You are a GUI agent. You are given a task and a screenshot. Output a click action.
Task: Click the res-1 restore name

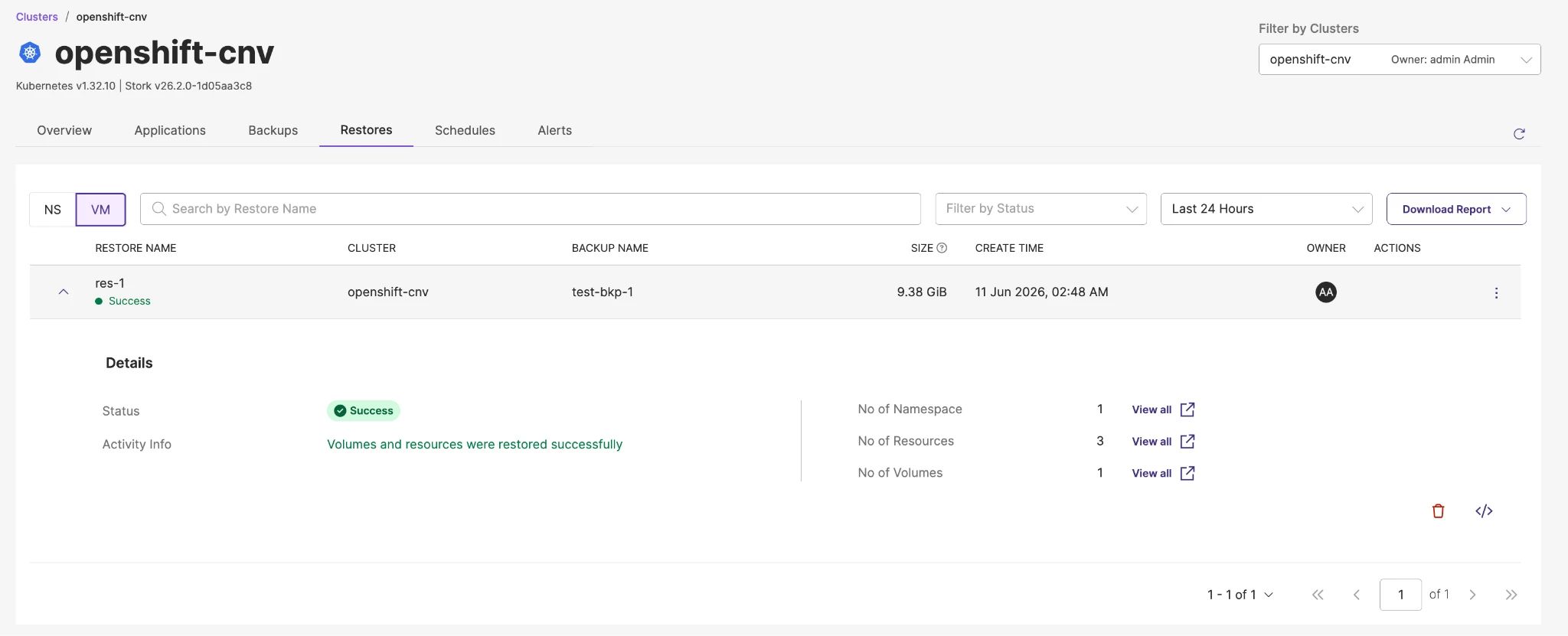[109, 283]
